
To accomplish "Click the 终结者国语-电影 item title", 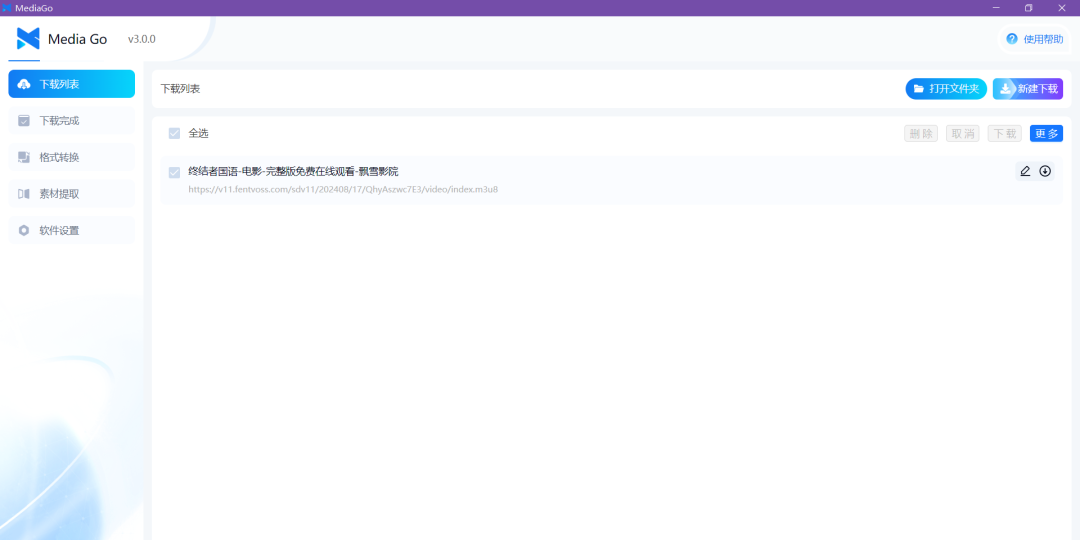I will pos(293,172).
